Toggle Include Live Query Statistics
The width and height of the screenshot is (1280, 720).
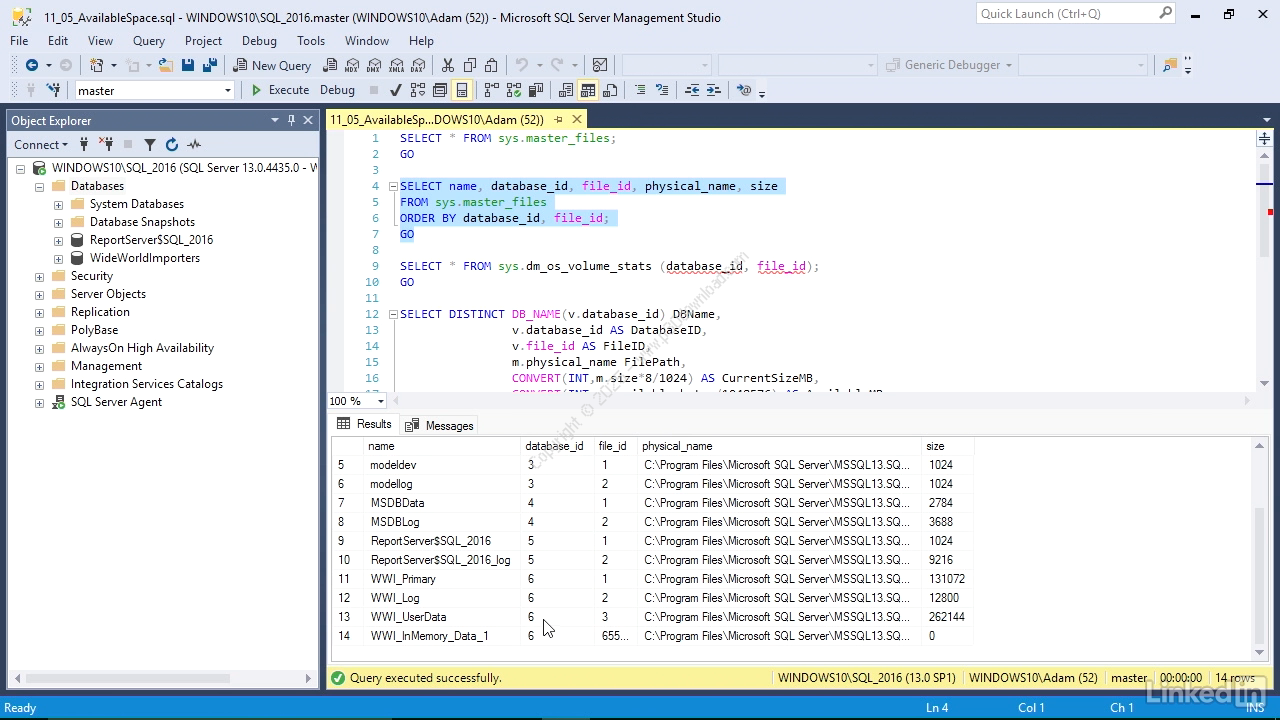point(513,90)
